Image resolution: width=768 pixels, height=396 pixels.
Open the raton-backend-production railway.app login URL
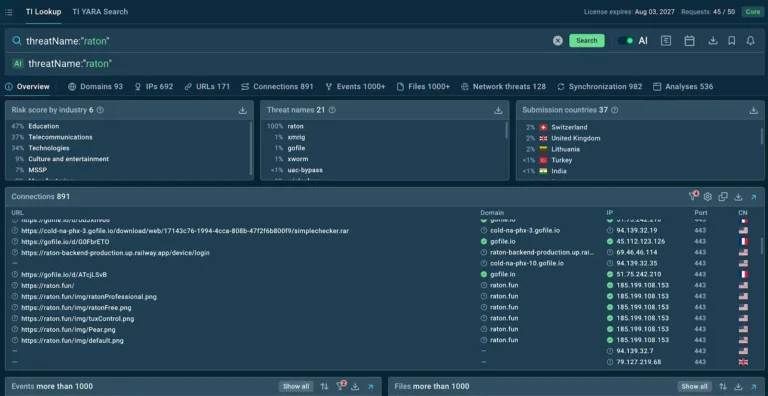tap(115, 253)
